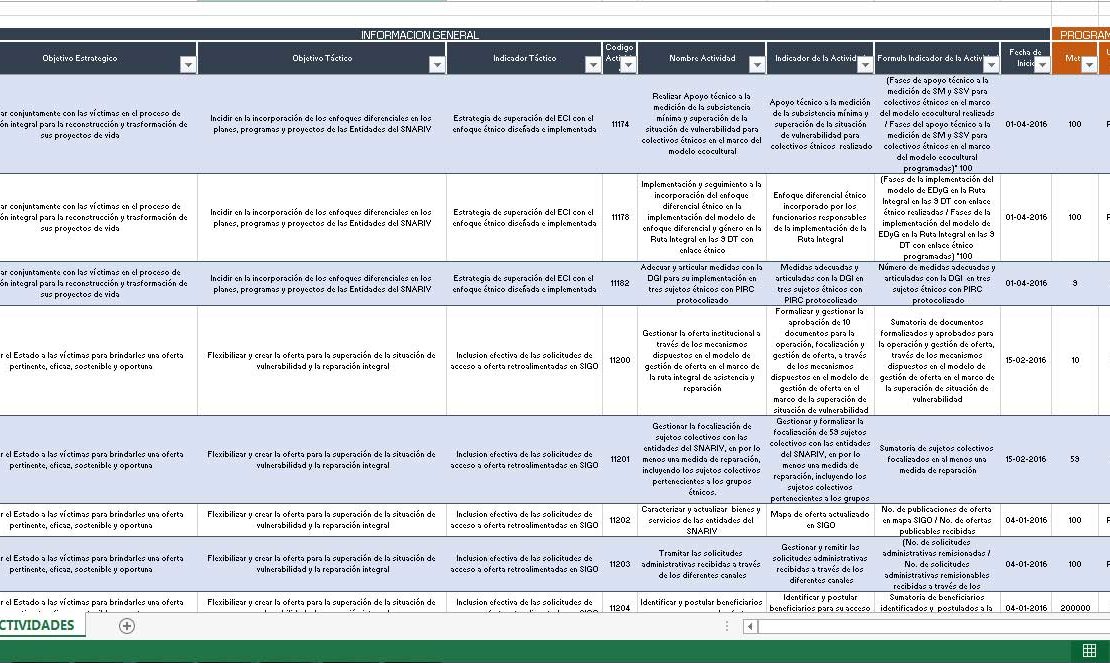Image resolution: width=1110 pixels, height=663 pixels.
Task: Select the INFORMACION GENERAL header band
Action: coord(525,35)
